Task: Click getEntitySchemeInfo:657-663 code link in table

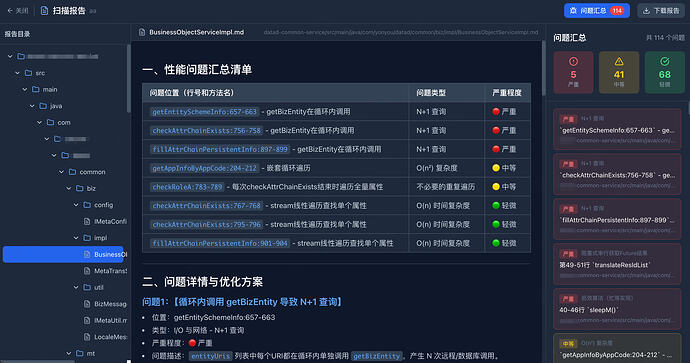Action: coord(204,112)
